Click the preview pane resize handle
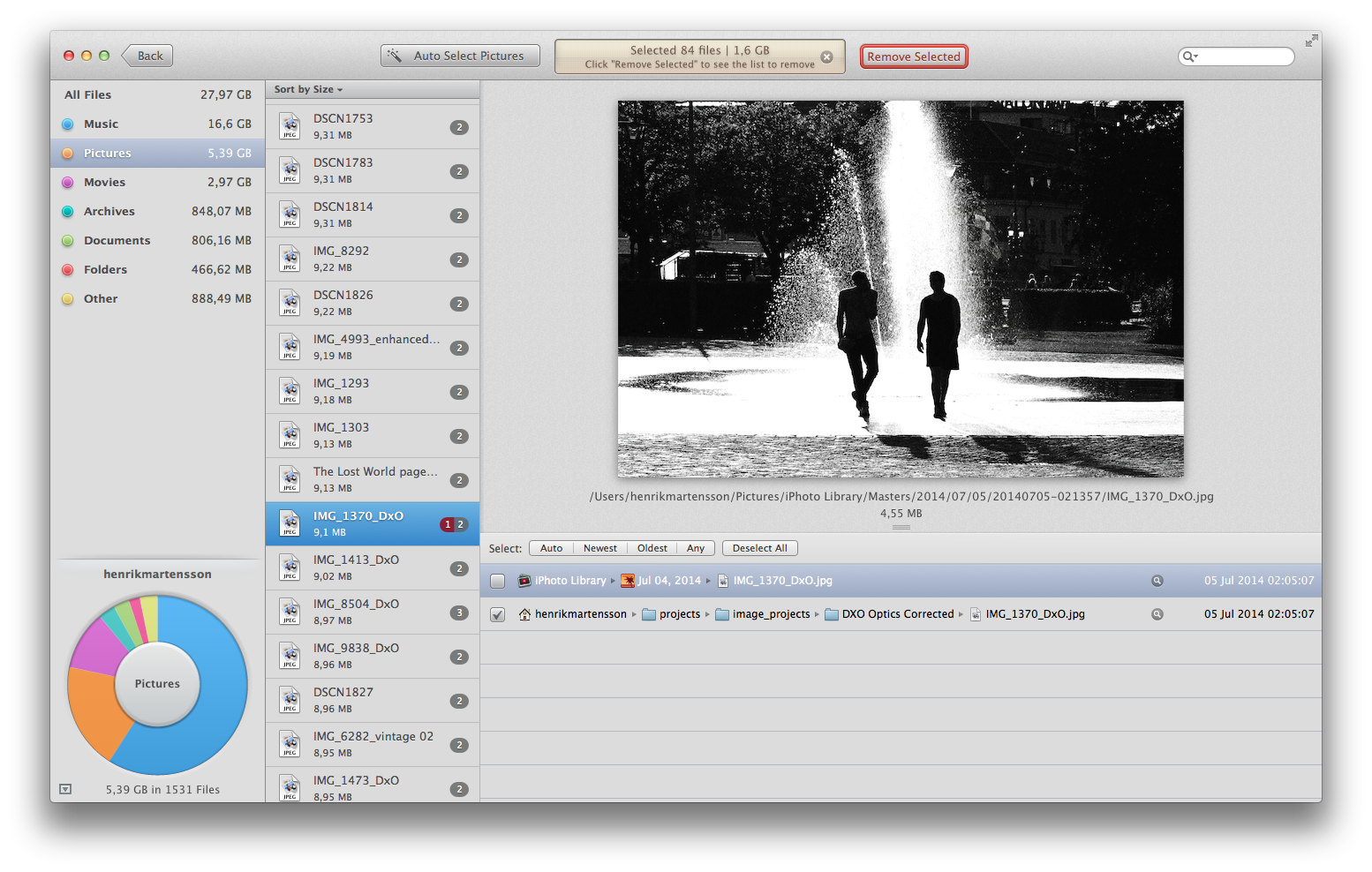This screenshot has width=1372, height=872. point(901,527)
